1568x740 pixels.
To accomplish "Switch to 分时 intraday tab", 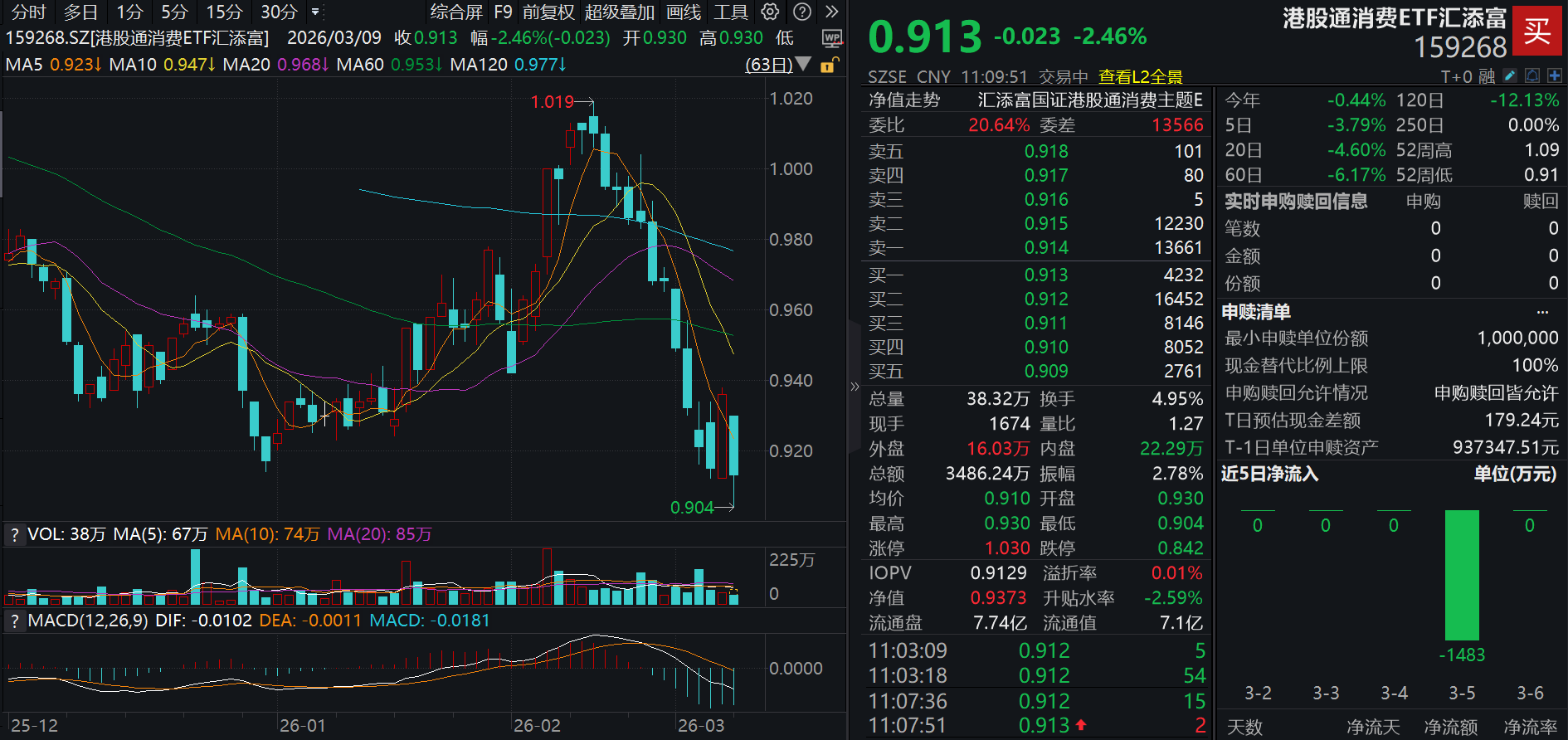I will (x=28, y=12).
